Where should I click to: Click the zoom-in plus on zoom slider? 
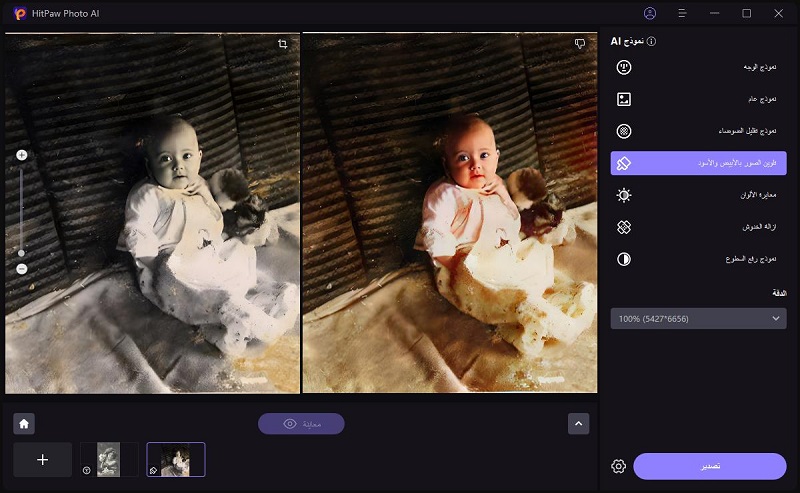coord(21,155)
